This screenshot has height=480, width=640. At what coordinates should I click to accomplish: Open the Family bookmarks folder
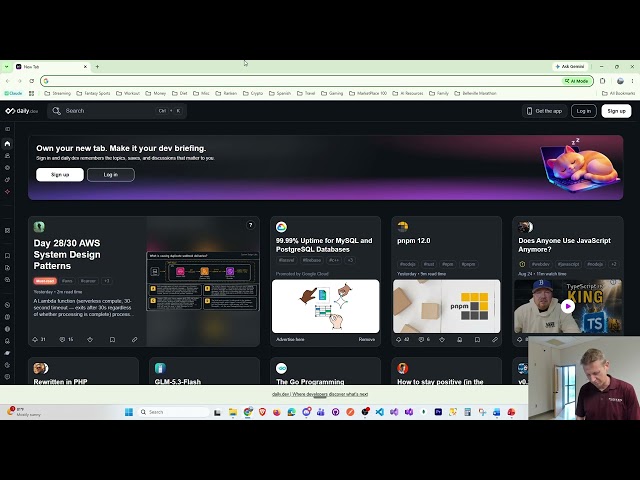(x=439, y=93)
